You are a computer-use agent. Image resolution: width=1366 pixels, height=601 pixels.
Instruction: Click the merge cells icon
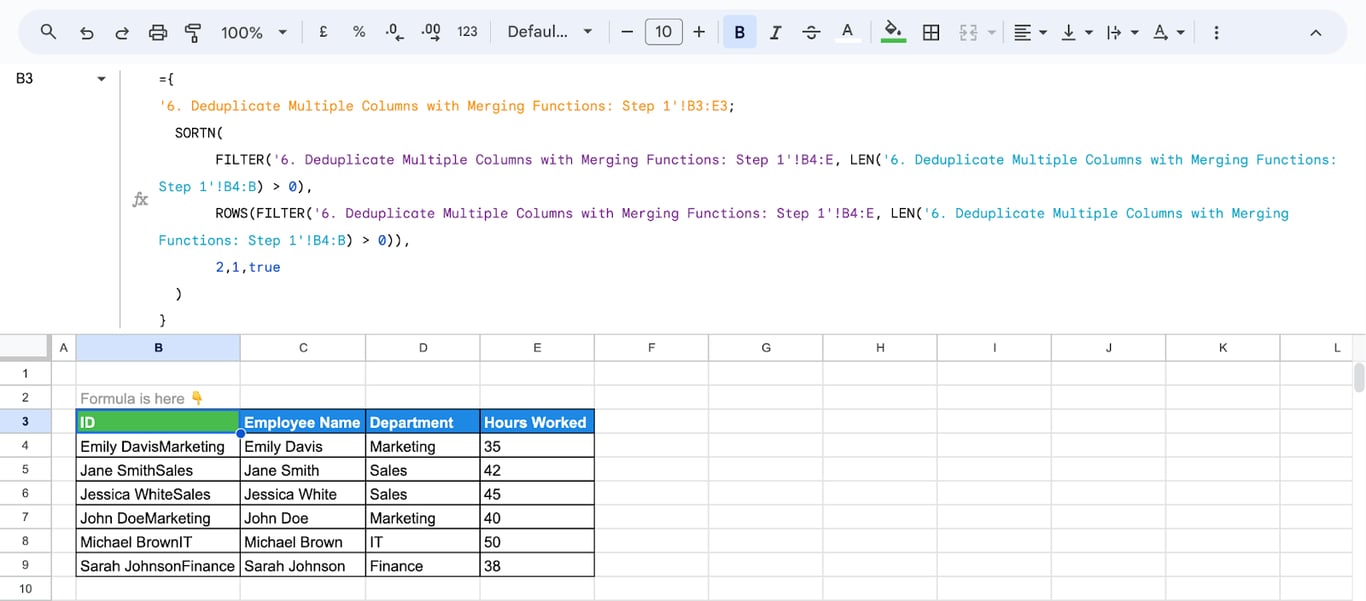[967, 32]
